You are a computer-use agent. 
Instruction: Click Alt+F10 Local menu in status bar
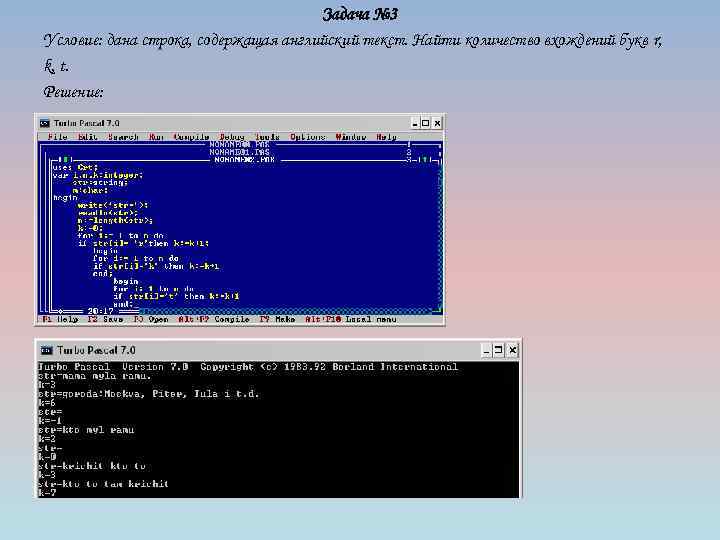point(351,319)
